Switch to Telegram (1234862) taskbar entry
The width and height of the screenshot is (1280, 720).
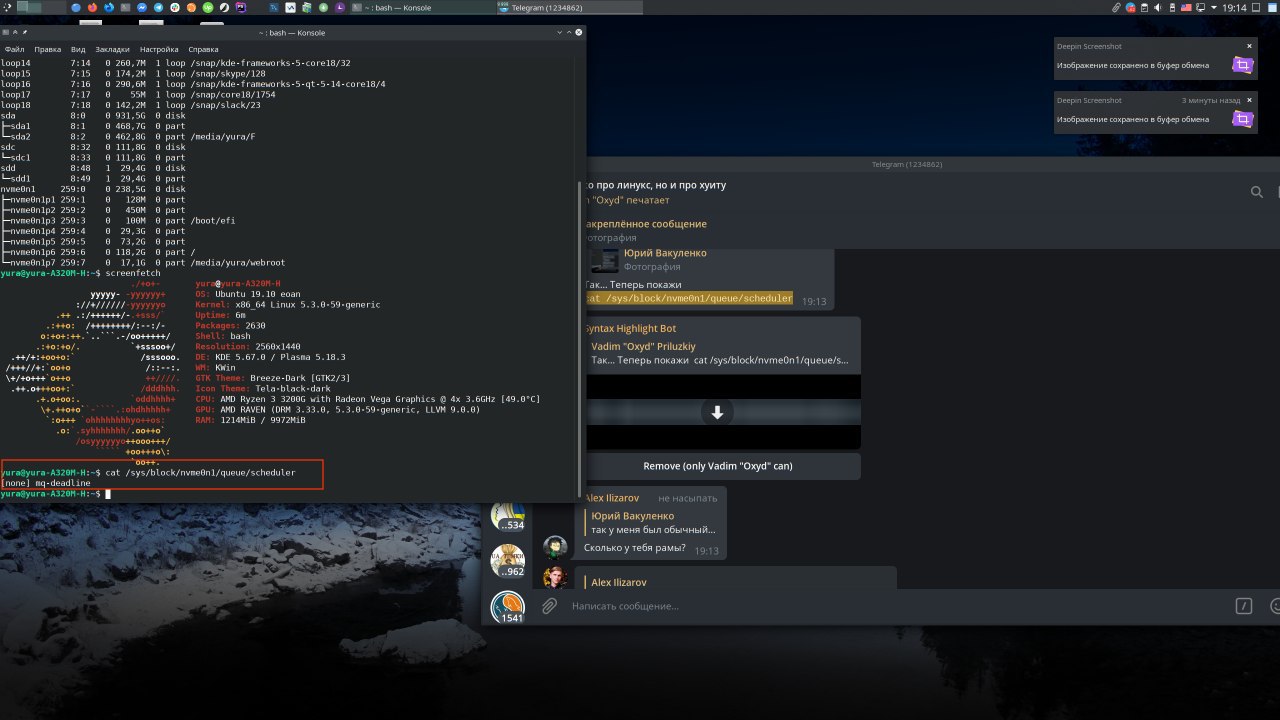(568, 7)
